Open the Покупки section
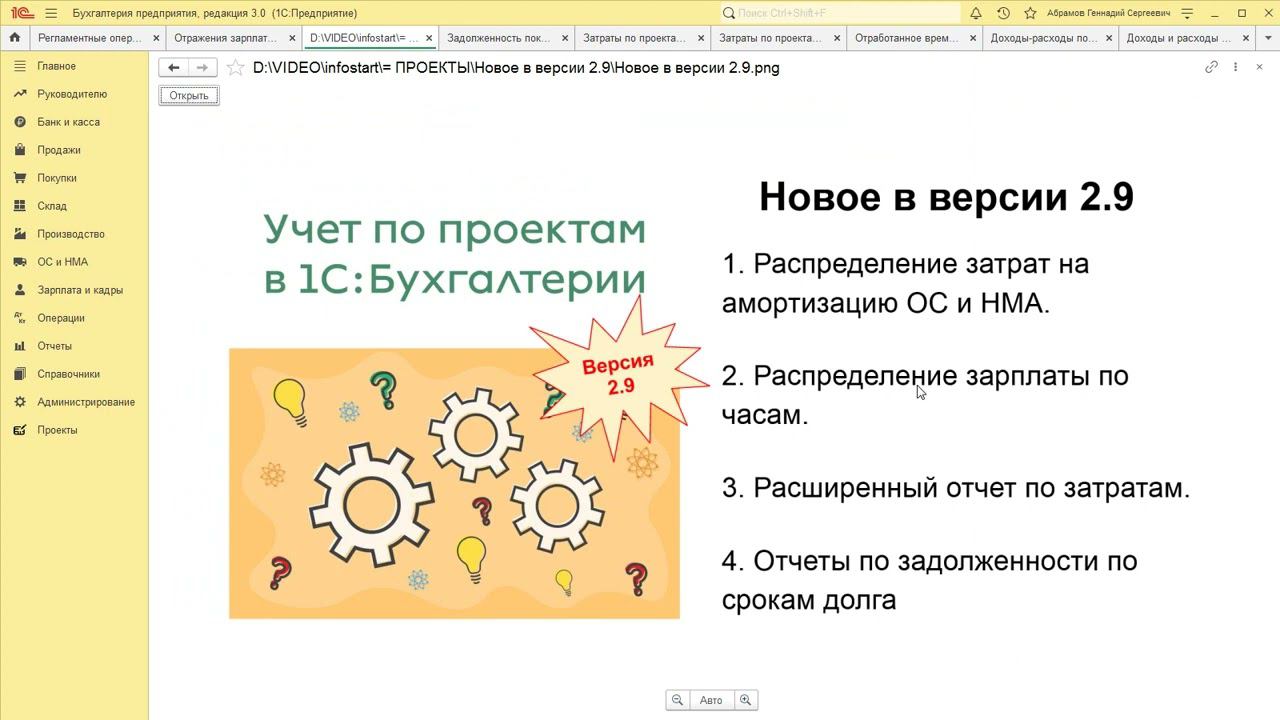Viewport: 1280px width, 720px height. coord(74,178)
